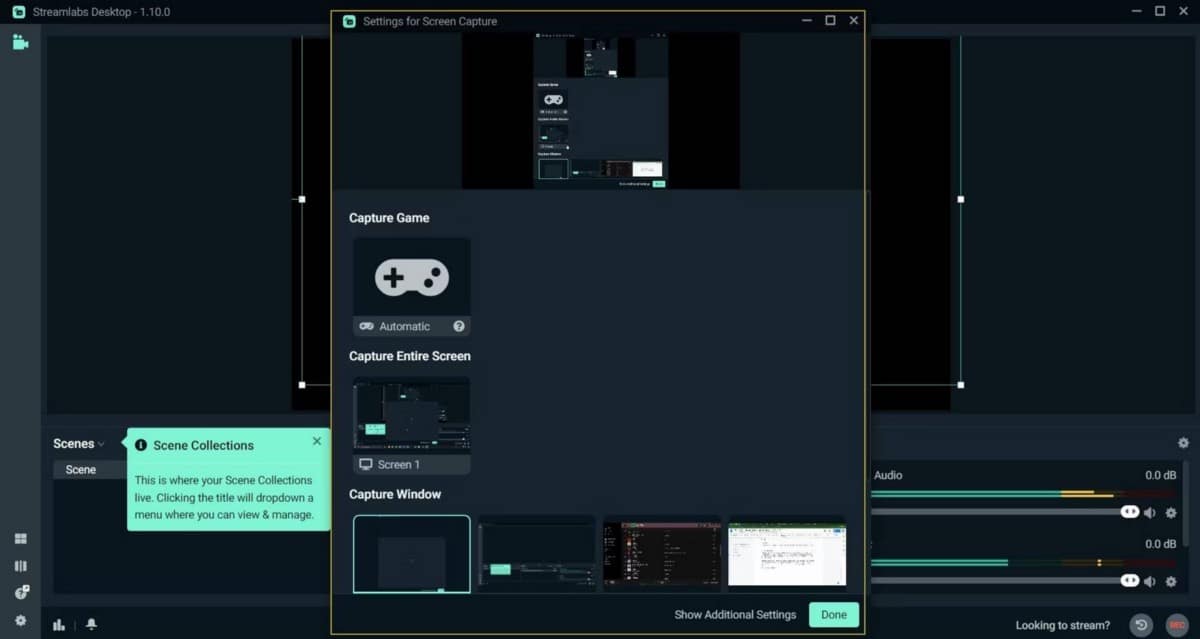Open the Layout Editor grid icon
1200x639 pixels.
(20, 539)
